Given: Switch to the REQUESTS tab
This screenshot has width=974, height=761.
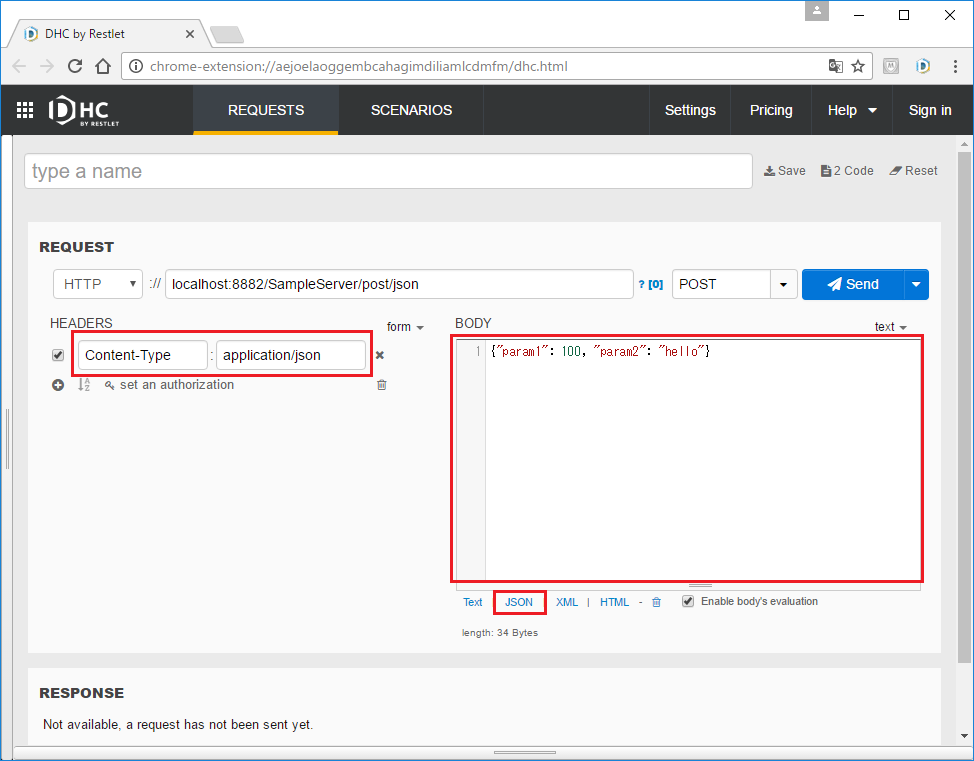Looking at the screenshot, I should (x=266, y=110).
